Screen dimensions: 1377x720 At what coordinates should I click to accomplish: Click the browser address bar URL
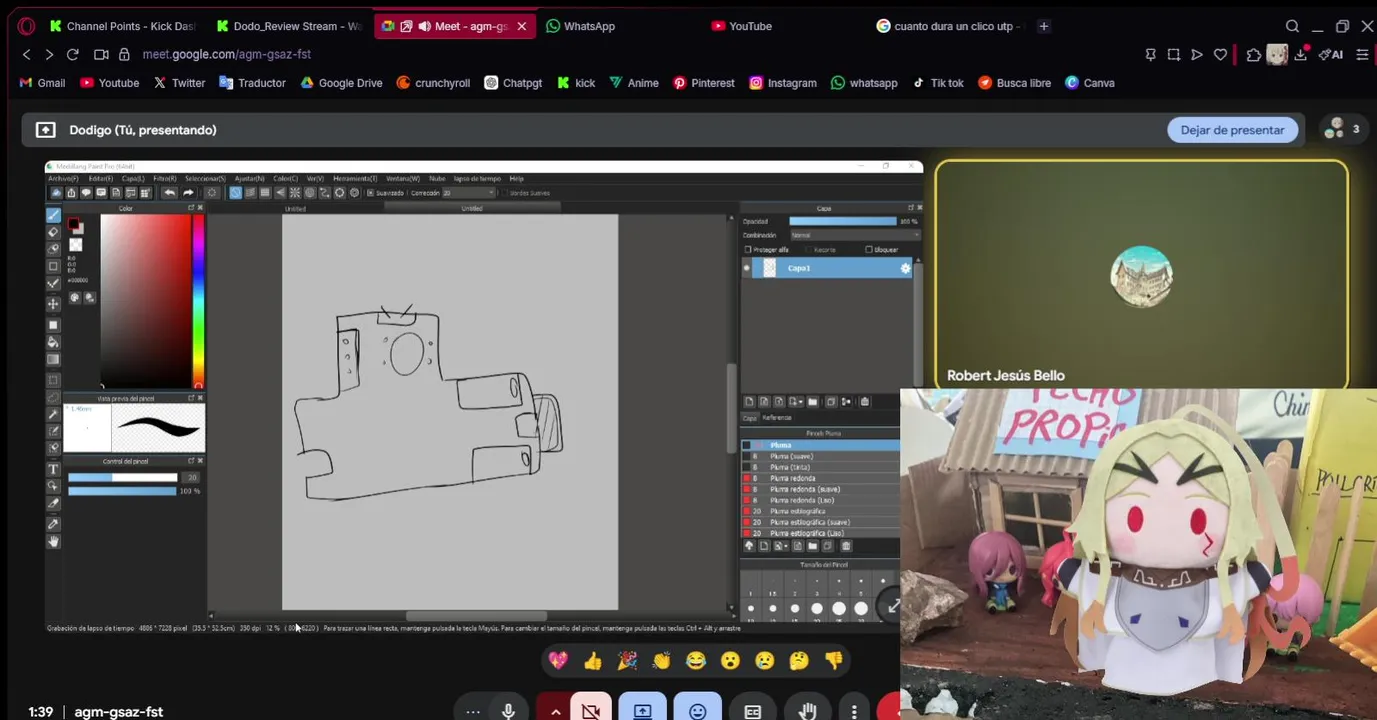click(x=226, y=54)
